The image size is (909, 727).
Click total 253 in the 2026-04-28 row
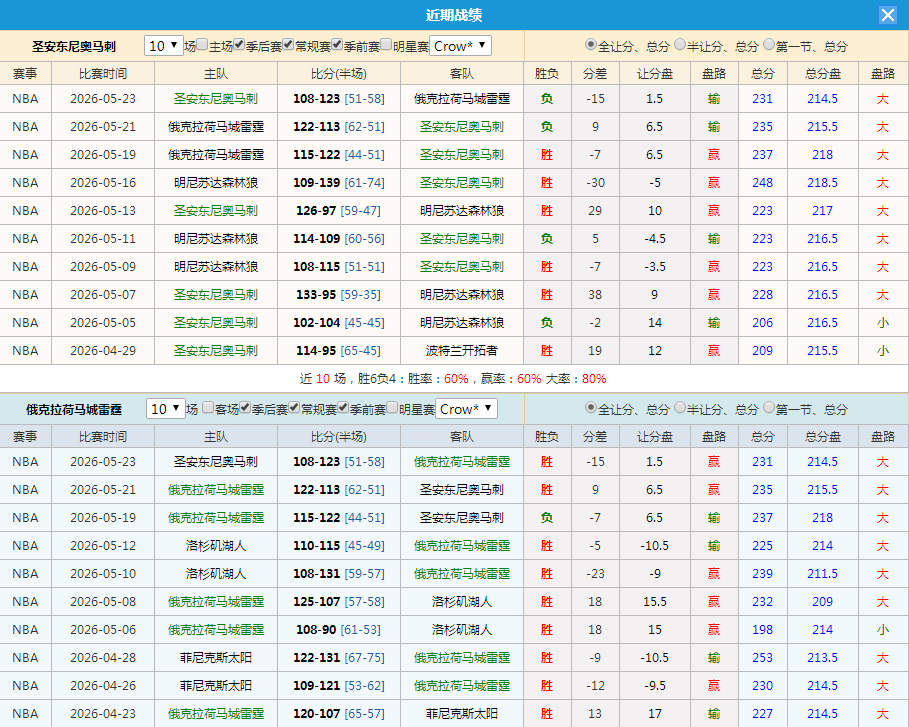point(762,657)
